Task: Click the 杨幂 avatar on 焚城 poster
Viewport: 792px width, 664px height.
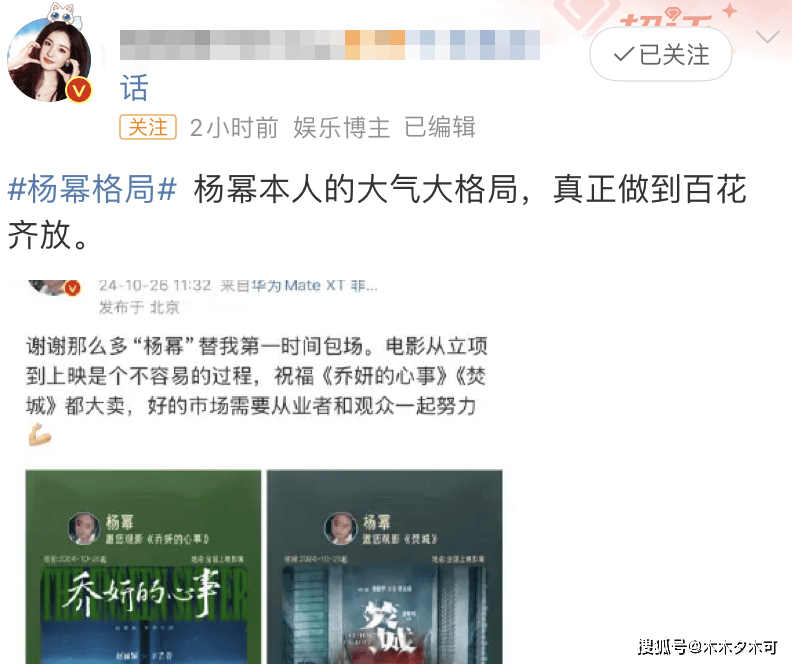Action: (340, 529)
